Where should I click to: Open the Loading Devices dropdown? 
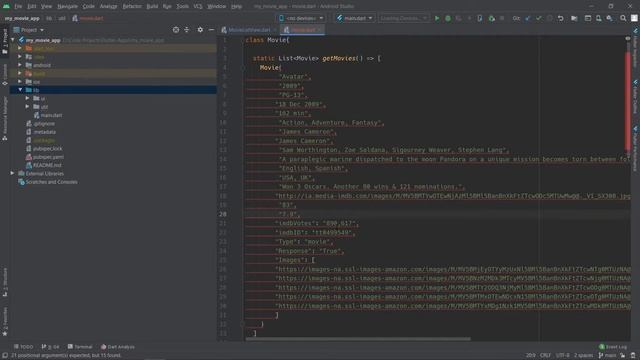tap(403, 18)
